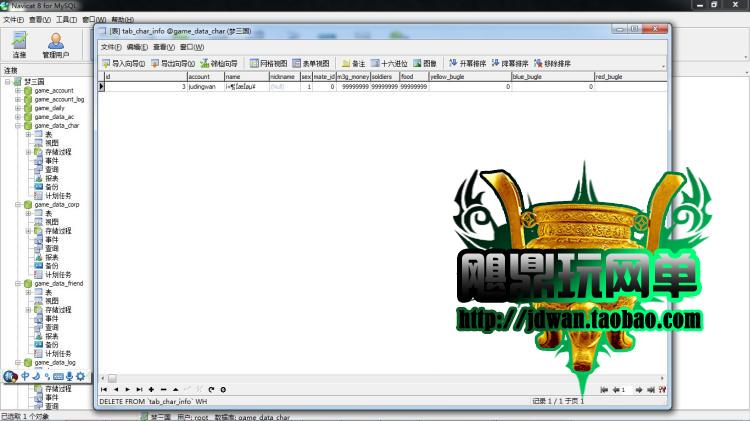Open table window 文件 menu
Viewport: 750px width, 421px height.
[x=111, y=47]
